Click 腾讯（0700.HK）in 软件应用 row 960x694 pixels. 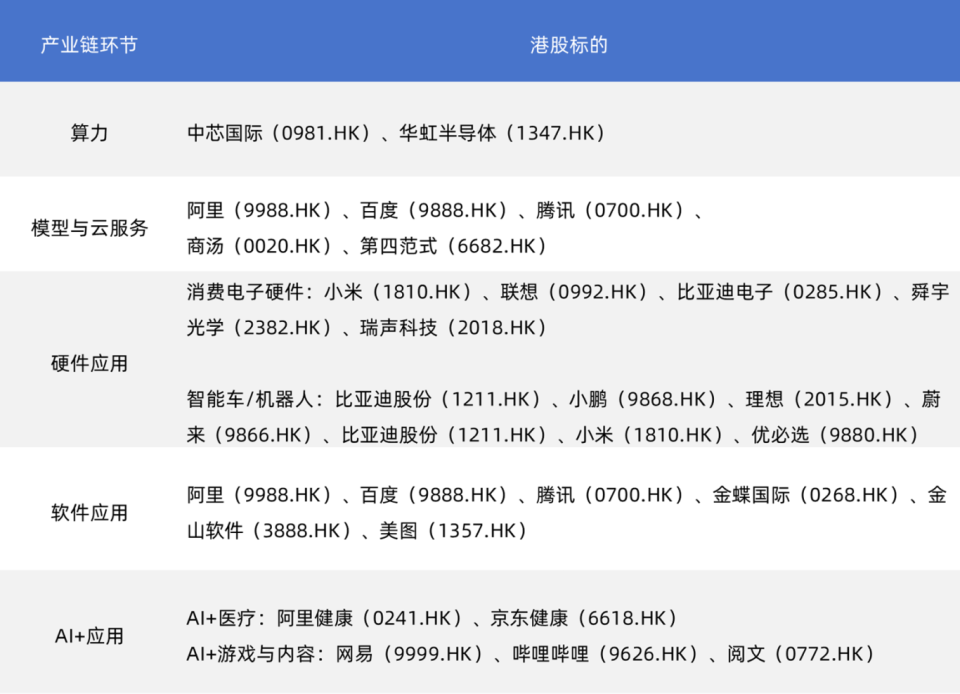pos(615,495)
